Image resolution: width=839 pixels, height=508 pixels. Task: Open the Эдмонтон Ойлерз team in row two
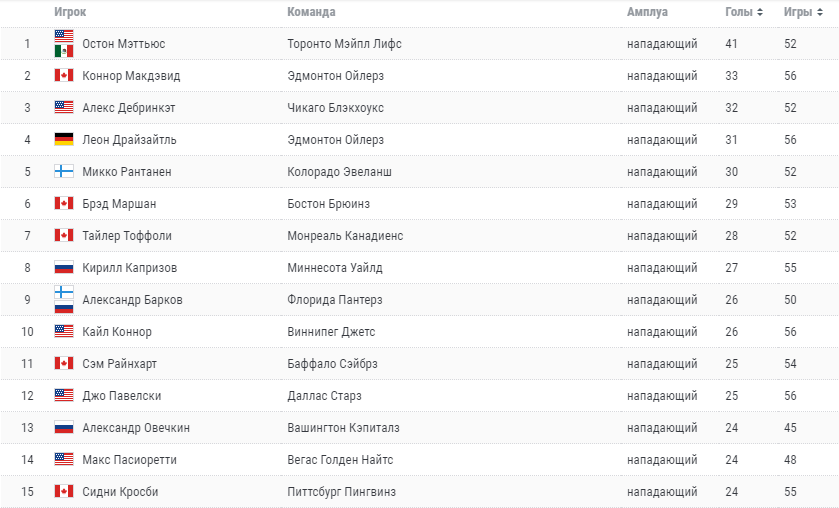(335, 75)
